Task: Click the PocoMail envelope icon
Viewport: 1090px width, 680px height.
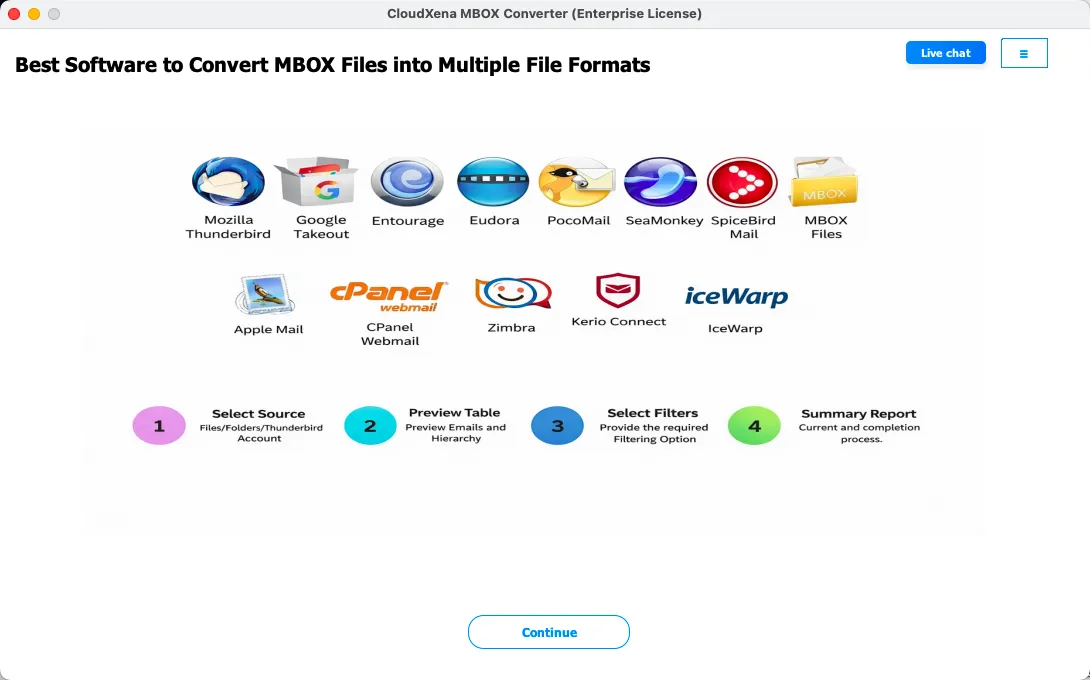Action: 577,182
